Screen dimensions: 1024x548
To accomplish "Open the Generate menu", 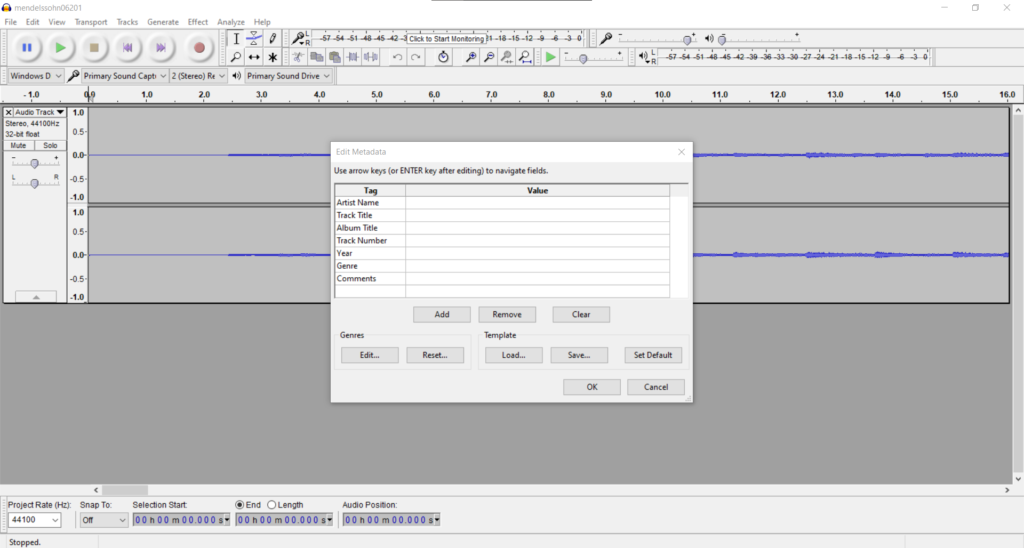I will pos(163,22).
